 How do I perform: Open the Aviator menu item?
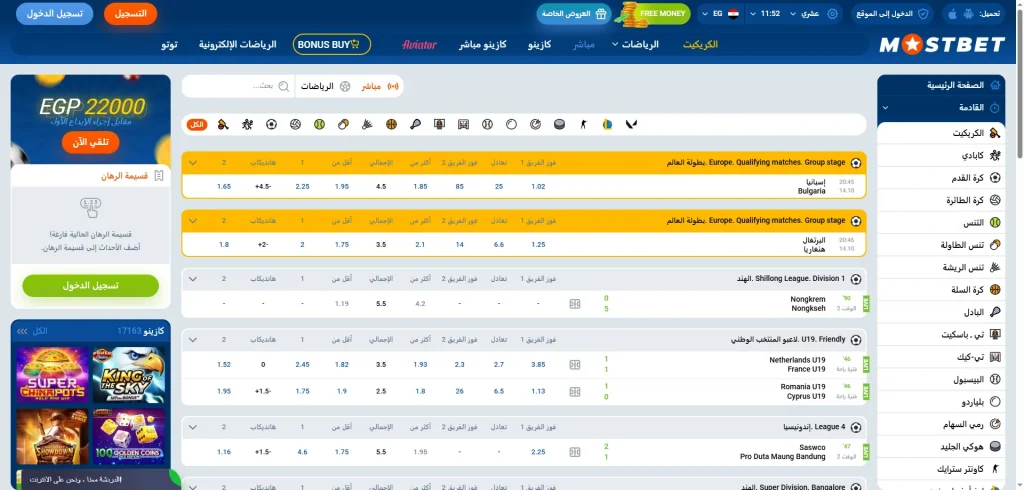(419, 45)
